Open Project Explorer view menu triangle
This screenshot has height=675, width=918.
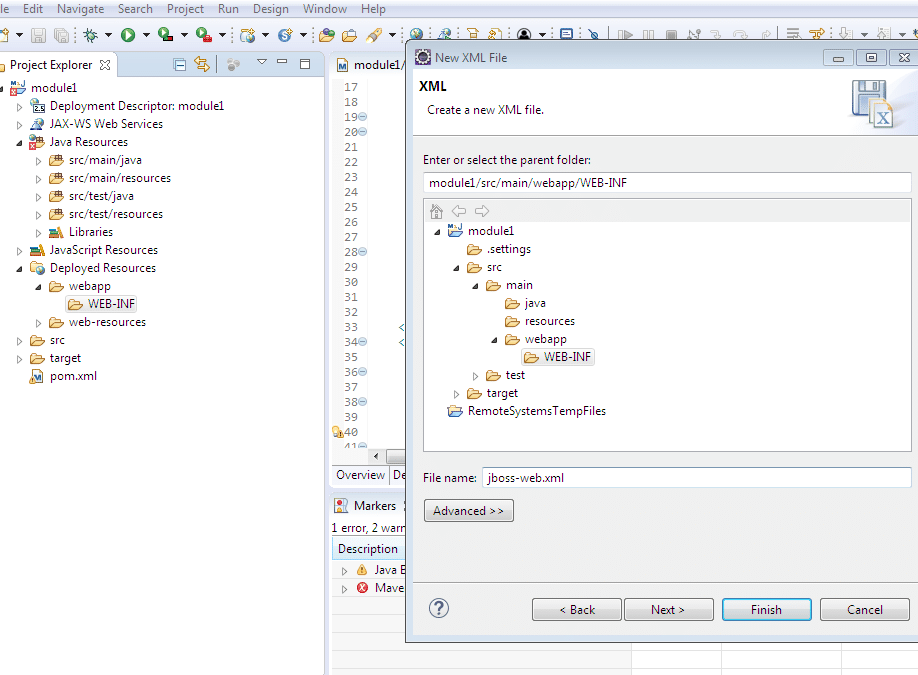click(262, 63)
